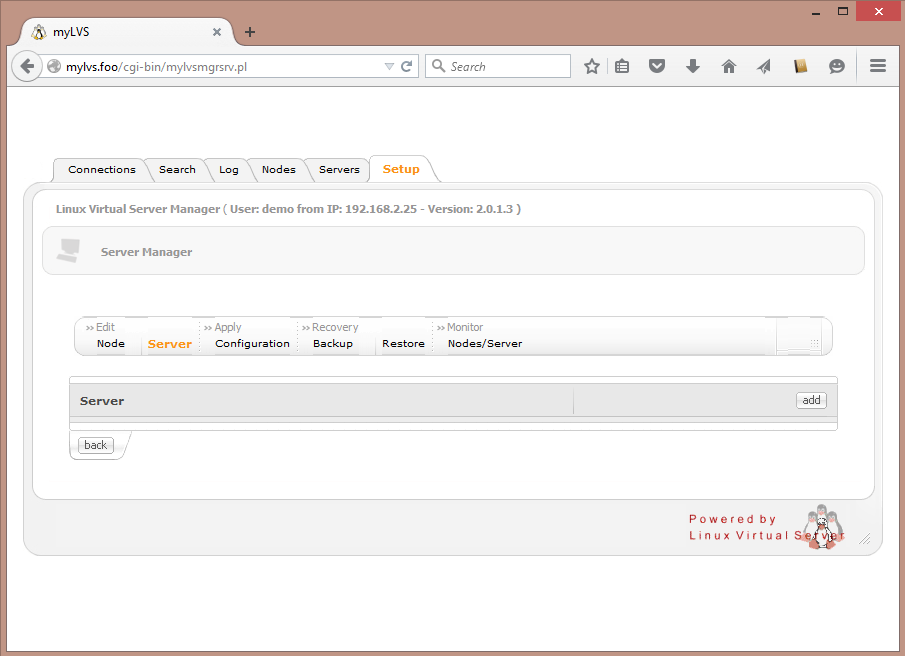
Task: Reload the page with the refresh icon
Action: (407, 67)
